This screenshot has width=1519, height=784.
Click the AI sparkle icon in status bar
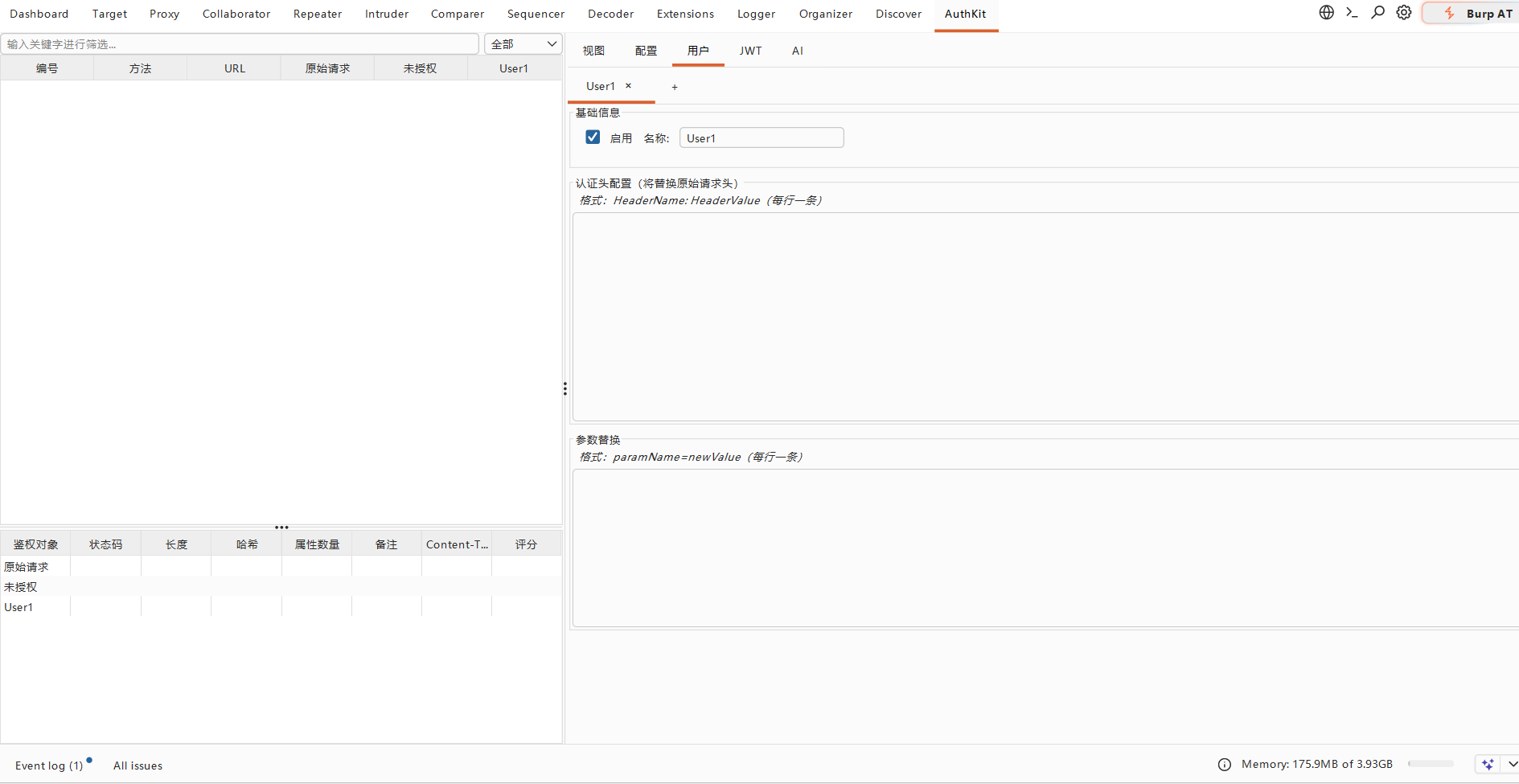1488,764
